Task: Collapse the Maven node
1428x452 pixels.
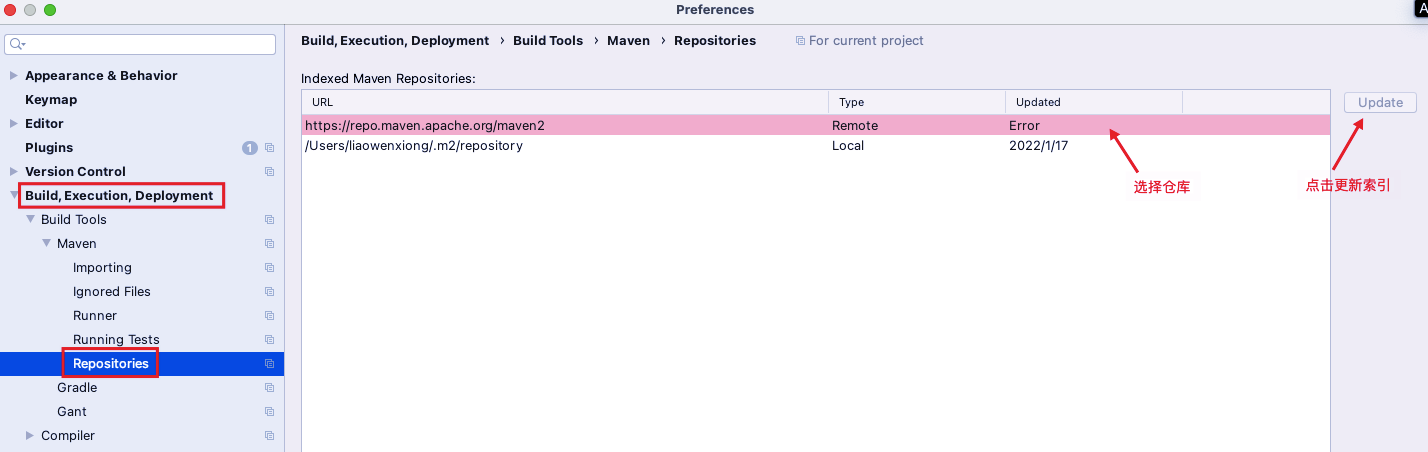Action: coord(46,244)
